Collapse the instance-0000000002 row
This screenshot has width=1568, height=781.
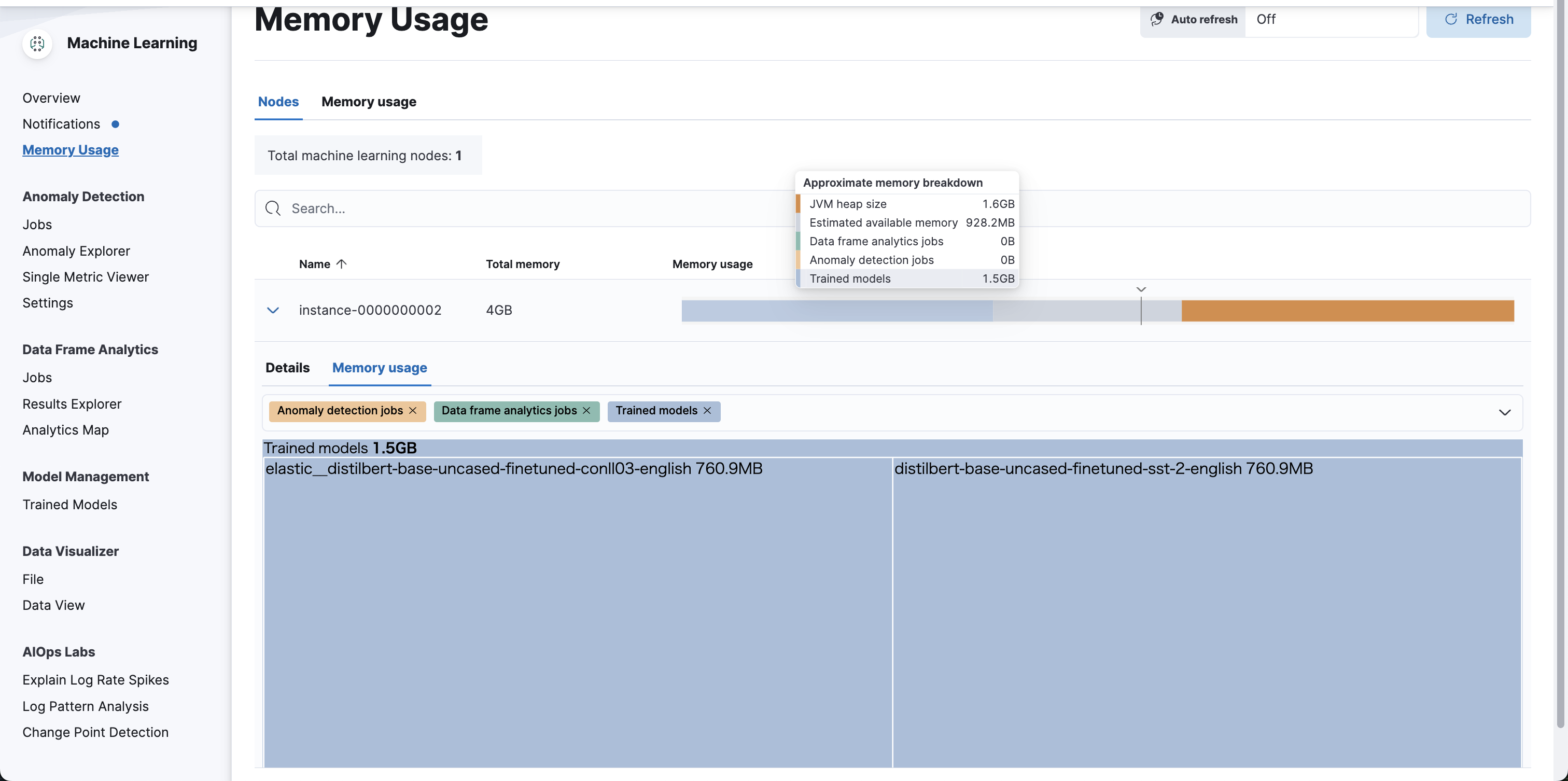coord(273,311)
